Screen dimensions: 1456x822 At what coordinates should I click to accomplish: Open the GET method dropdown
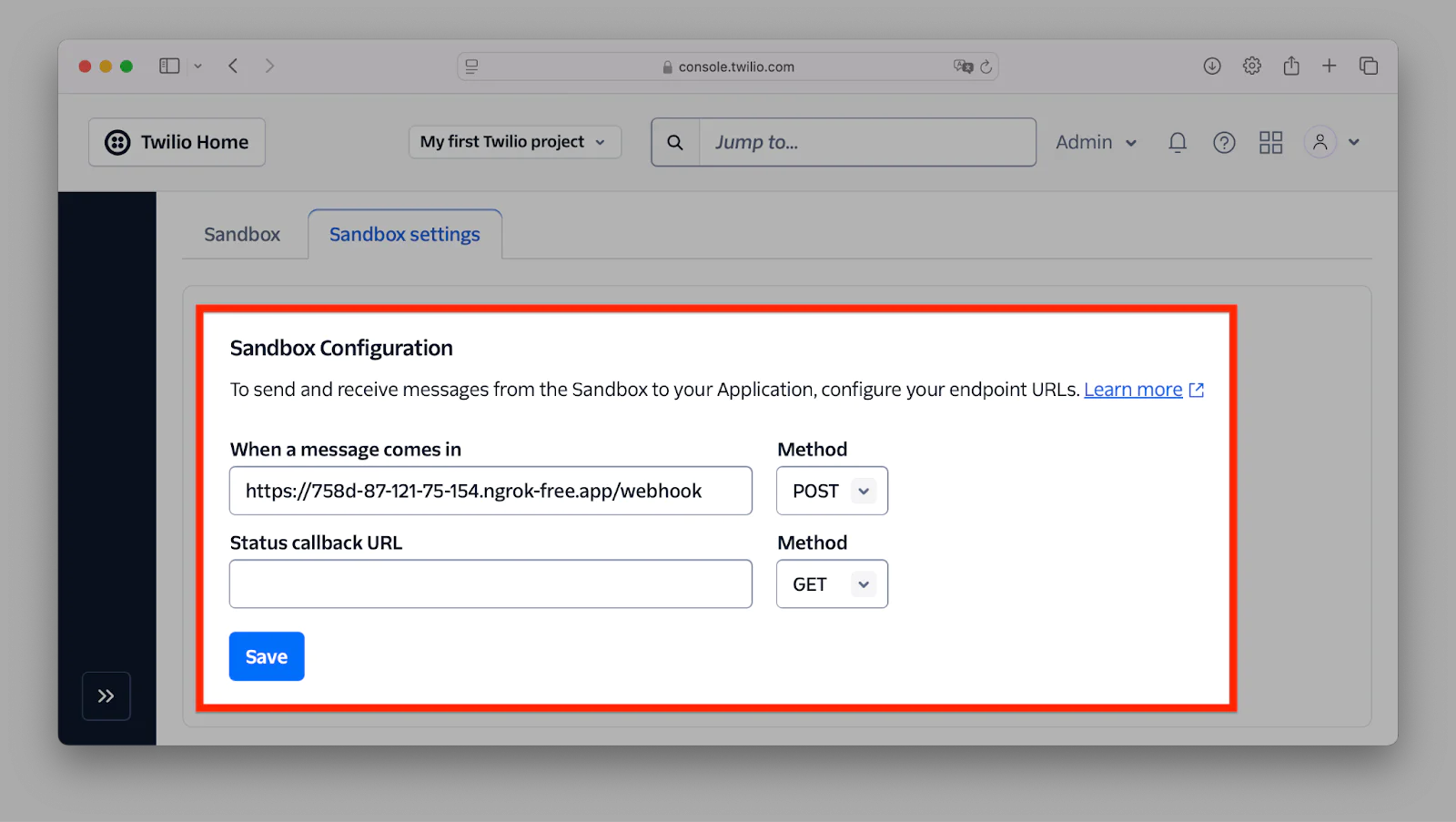pos(832,584)
